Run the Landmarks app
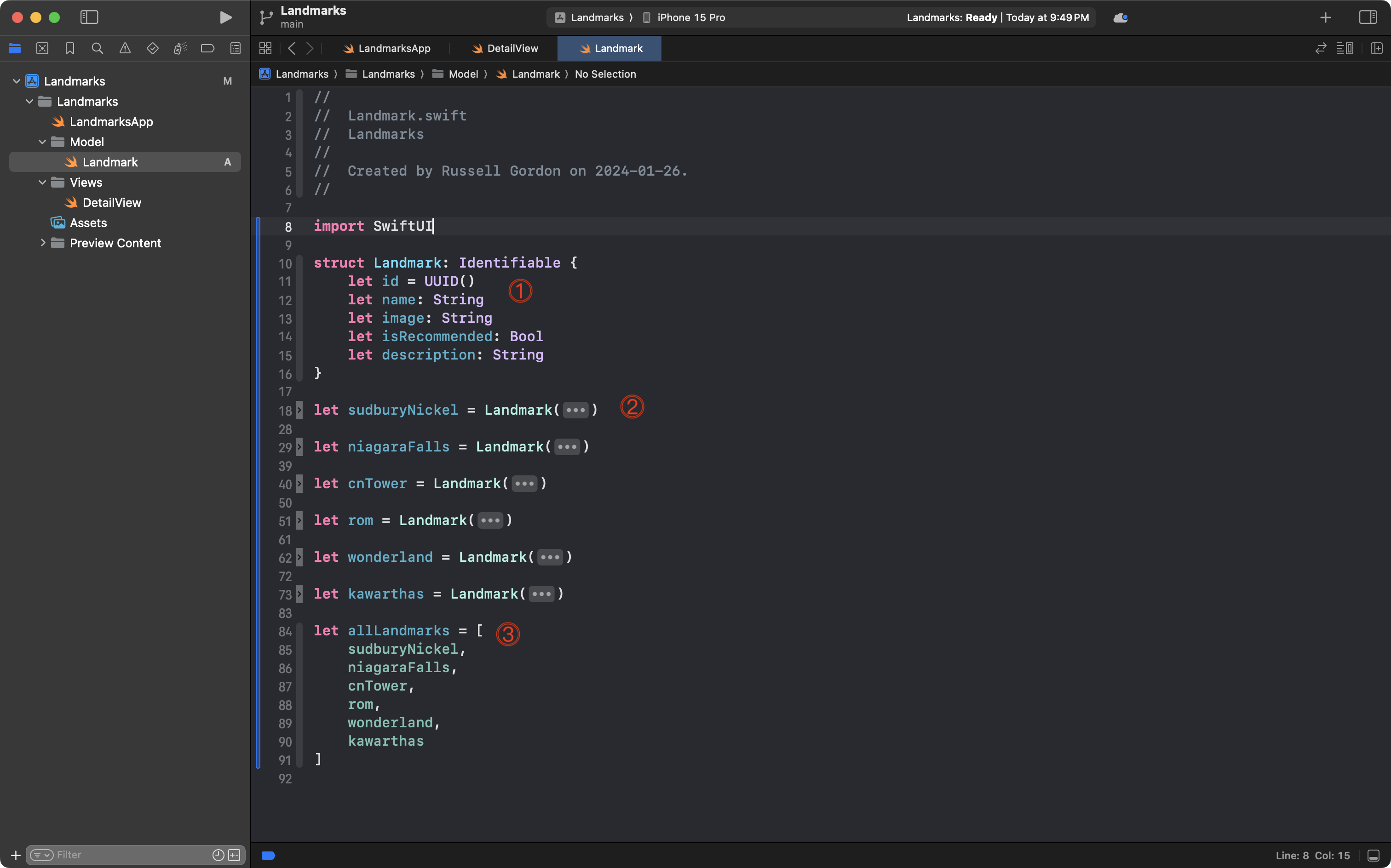This screenshot has height=868, width=1391. 225,17
